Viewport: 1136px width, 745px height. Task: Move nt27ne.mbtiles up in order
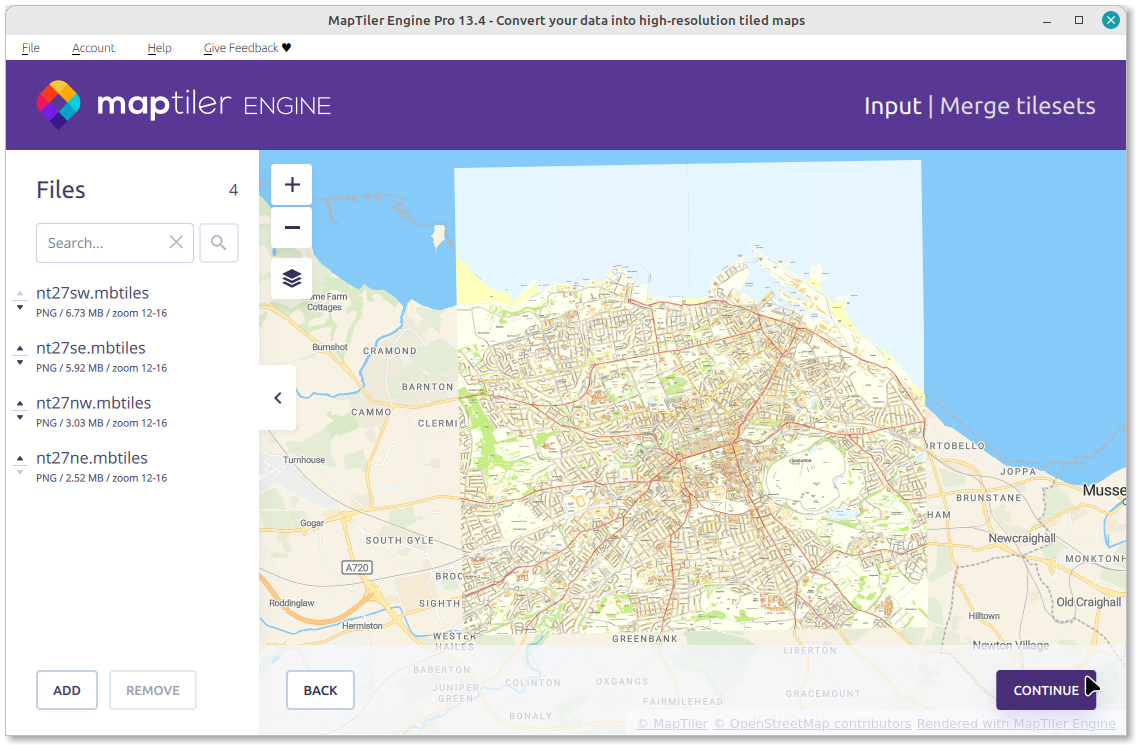[20, 459]
